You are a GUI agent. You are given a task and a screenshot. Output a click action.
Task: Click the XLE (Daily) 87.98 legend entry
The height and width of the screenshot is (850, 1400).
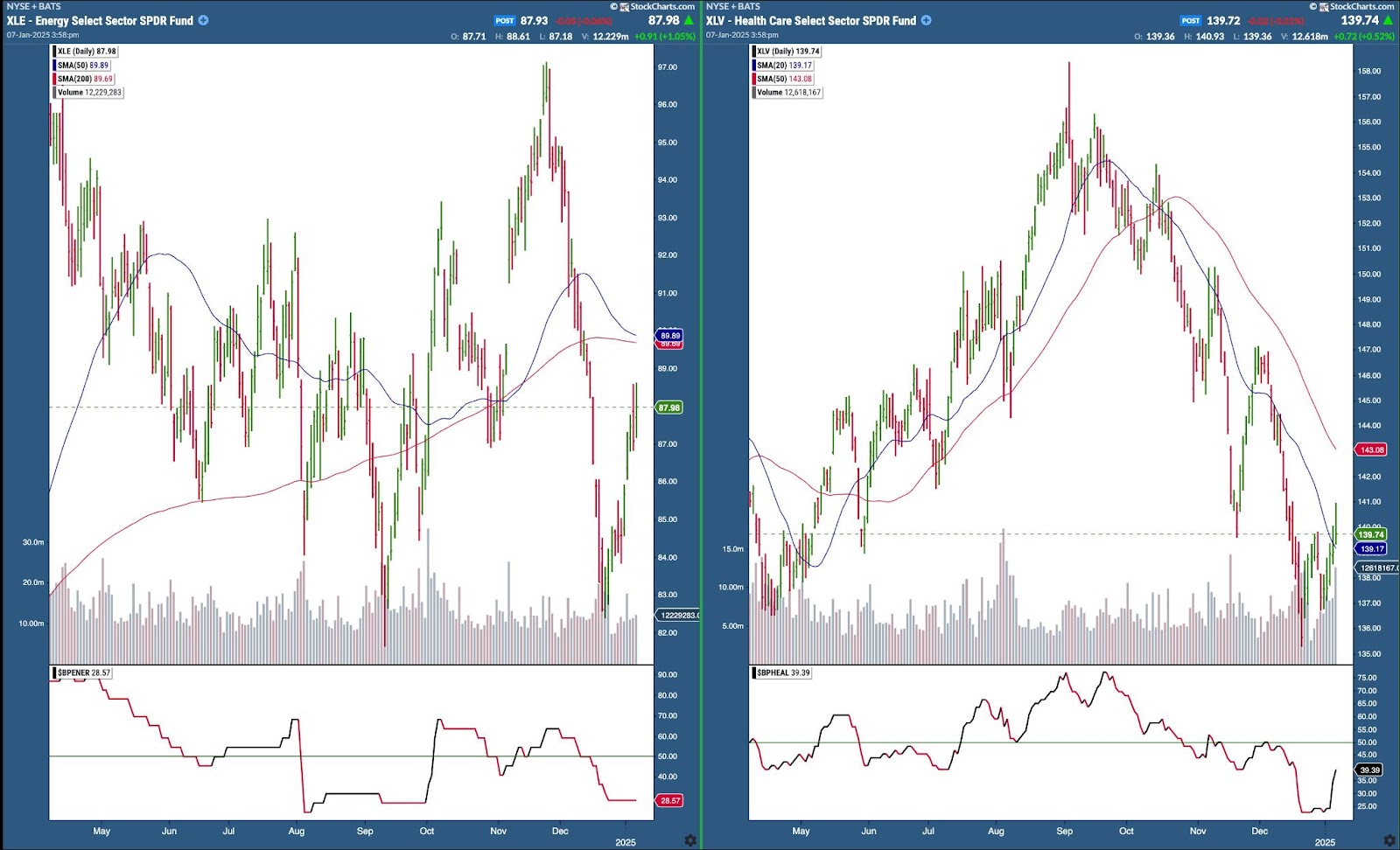[x=86, y=52]
